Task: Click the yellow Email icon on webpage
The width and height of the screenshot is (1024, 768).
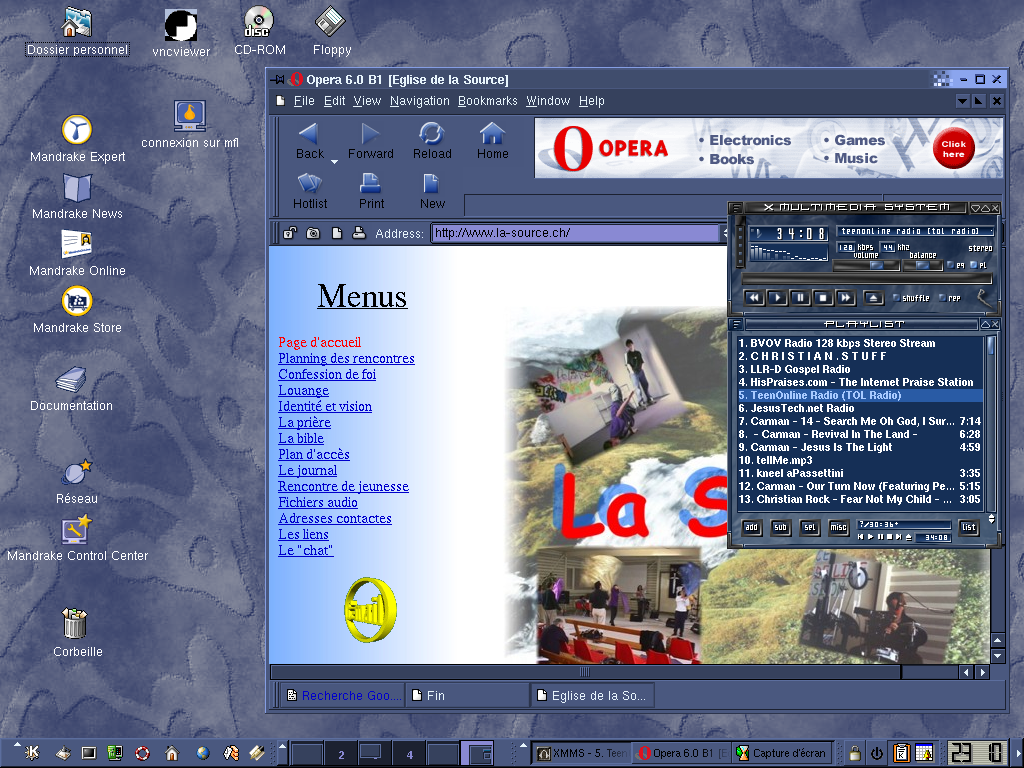Action: click(x=370, y=609)
